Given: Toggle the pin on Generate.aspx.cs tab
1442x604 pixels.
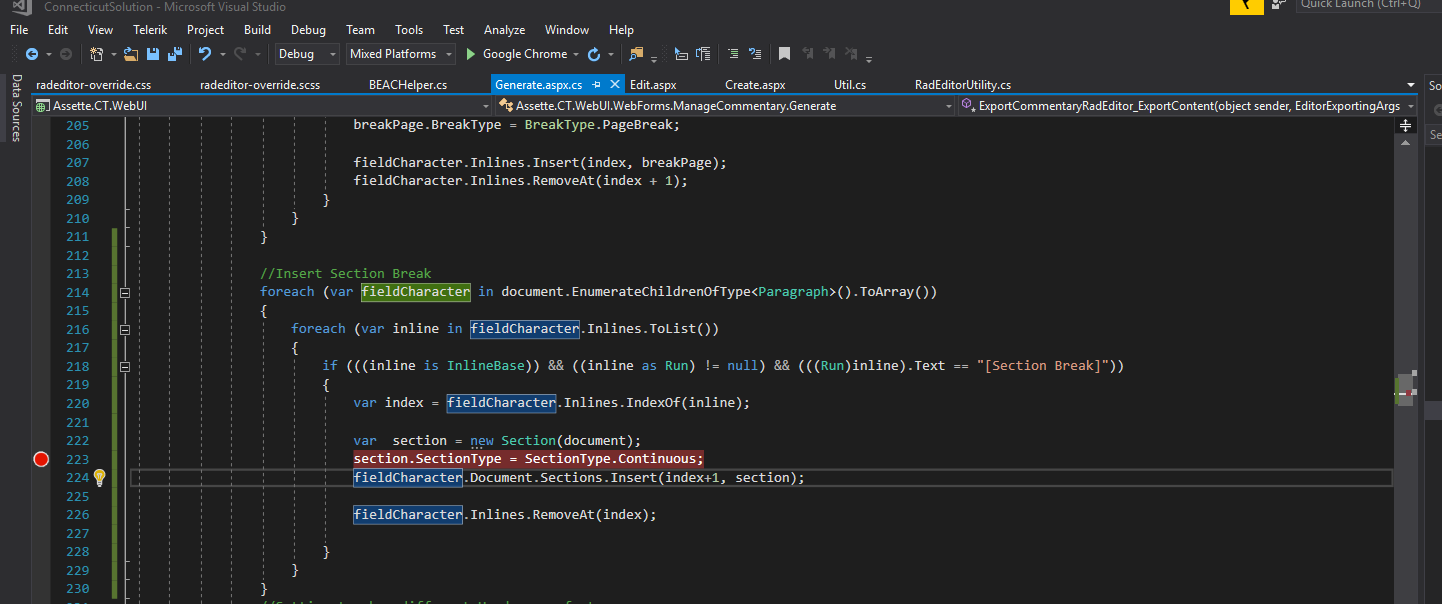Looking at the screenshot, I should (597, 85).
